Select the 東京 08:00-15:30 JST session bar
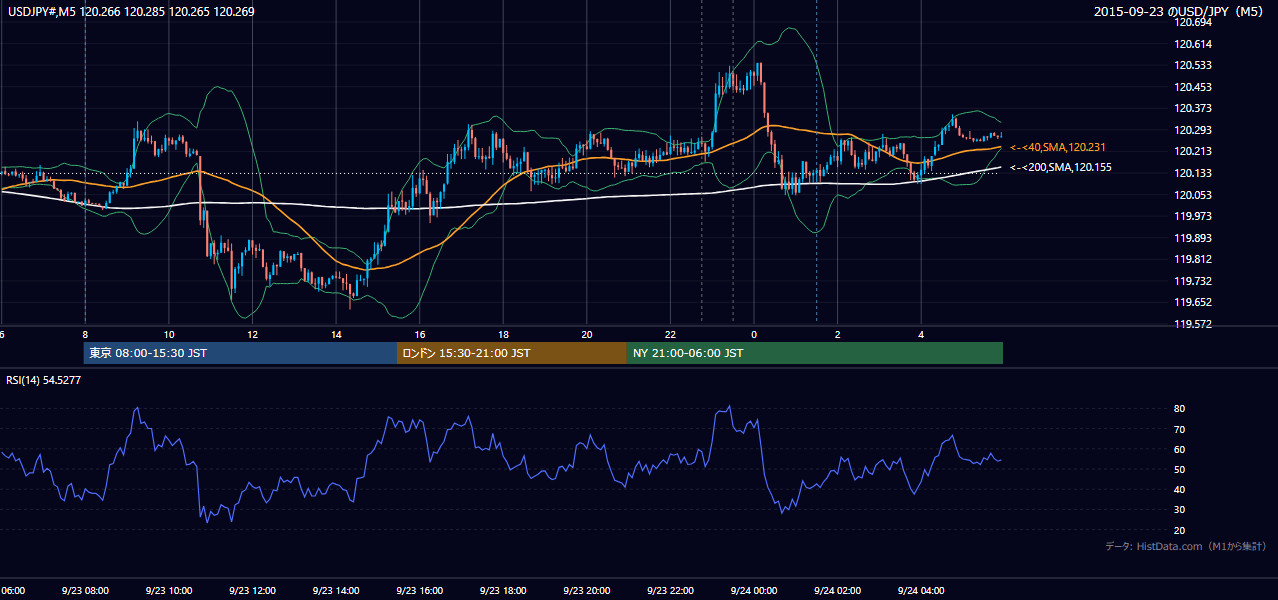 pyautogui.click(x=240, y=353)
